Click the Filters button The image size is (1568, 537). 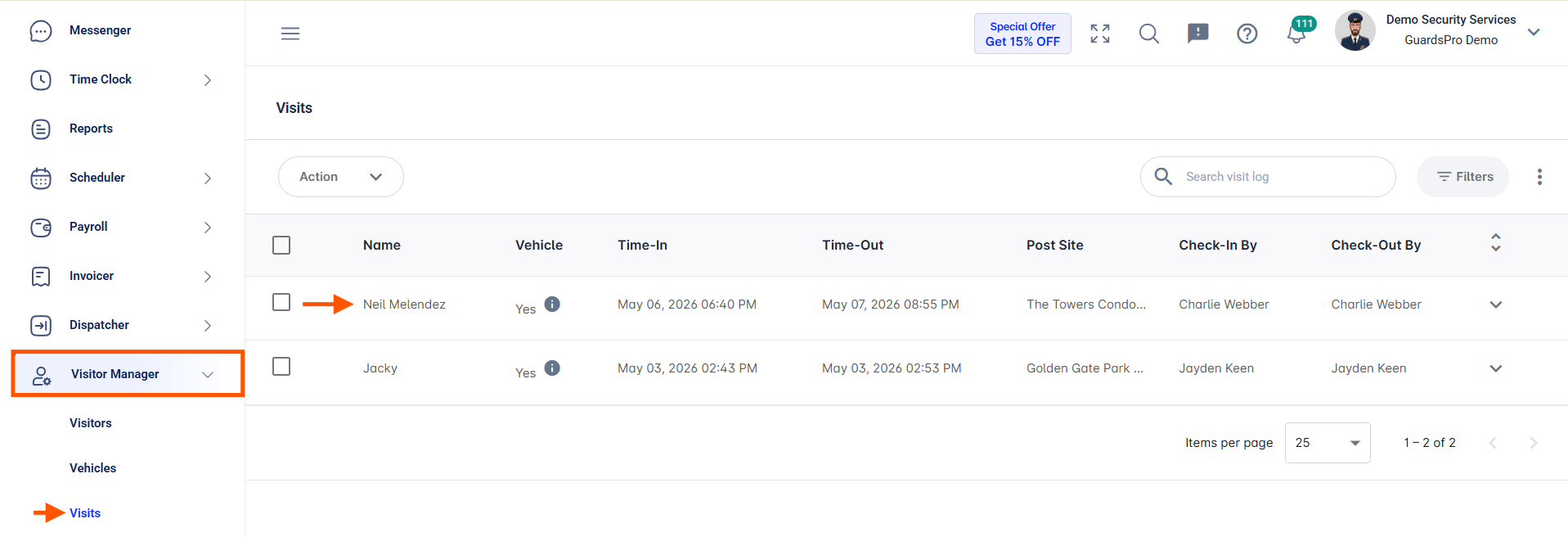(1463, 177)
